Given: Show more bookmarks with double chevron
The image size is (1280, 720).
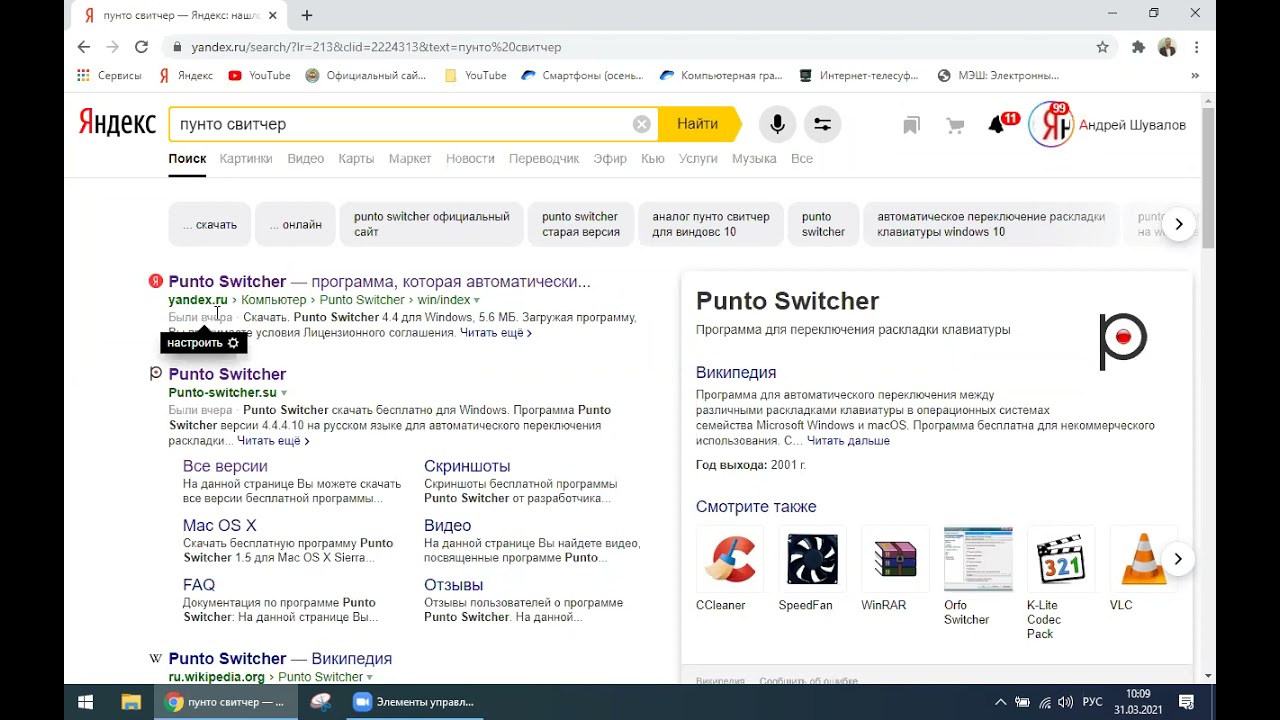Looking at the screenshot, I should (x=1195, y=75).
